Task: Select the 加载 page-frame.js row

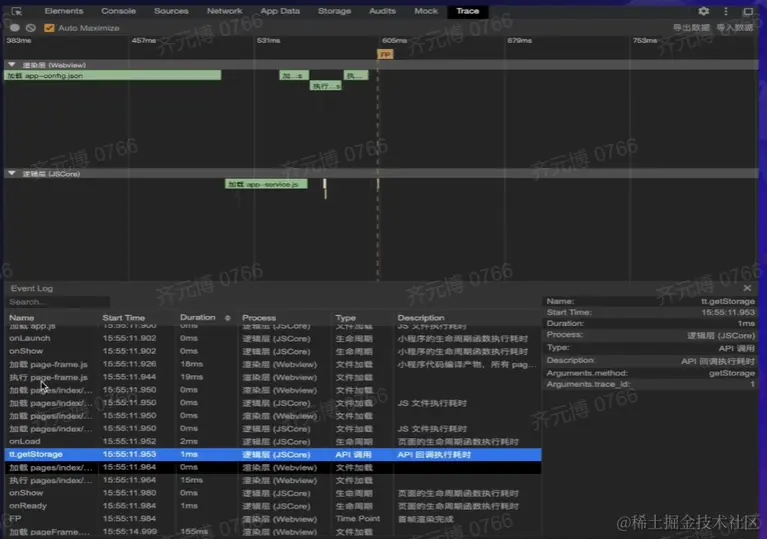Action: (273, 364)
